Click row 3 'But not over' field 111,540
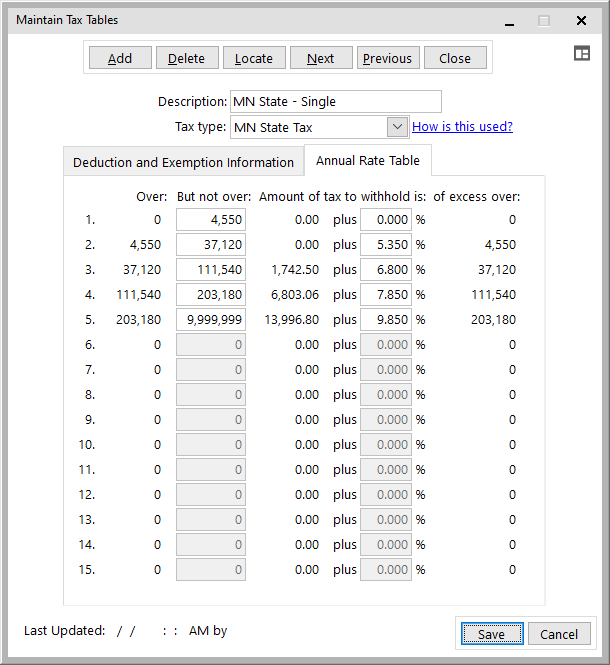610x665 pixels. pos(211,270)
